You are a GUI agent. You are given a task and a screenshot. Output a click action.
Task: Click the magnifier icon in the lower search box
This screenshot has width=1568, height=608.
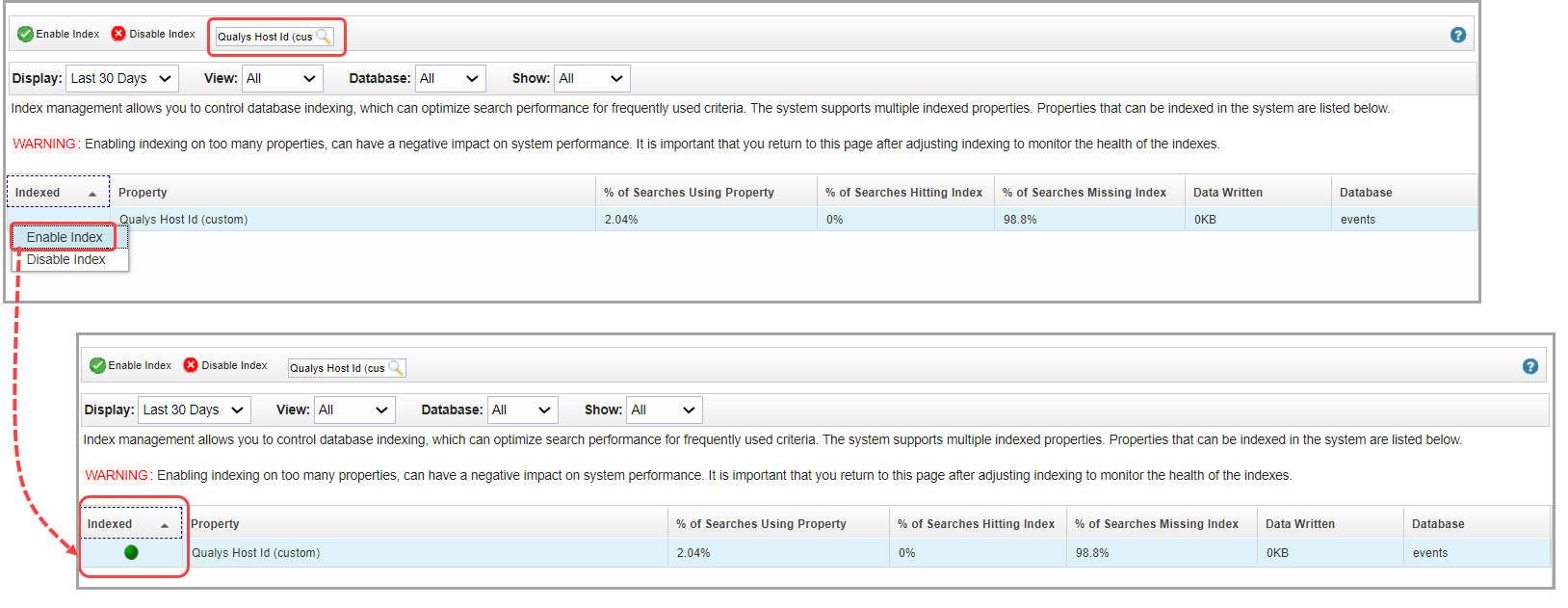[395, 368]
